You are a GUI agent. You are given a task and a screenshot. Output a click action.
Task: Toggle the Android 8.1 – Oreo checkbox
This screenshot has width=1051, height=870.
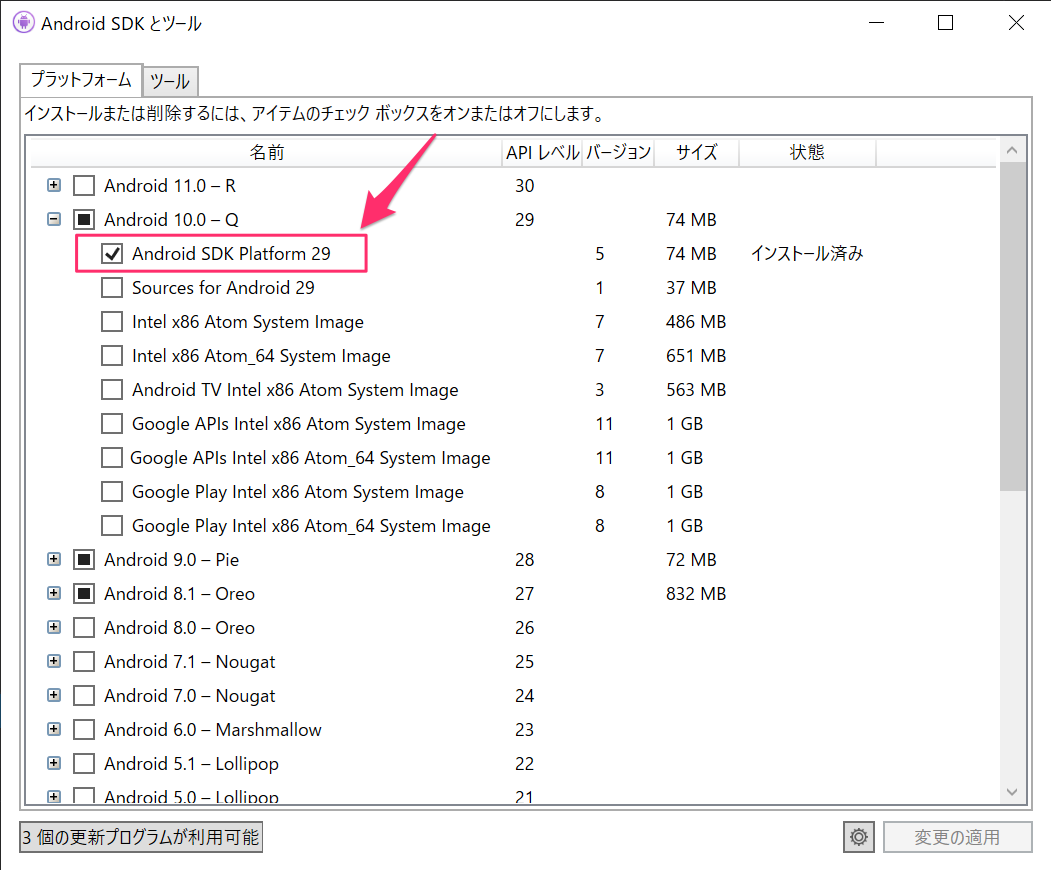coord(84,593)
